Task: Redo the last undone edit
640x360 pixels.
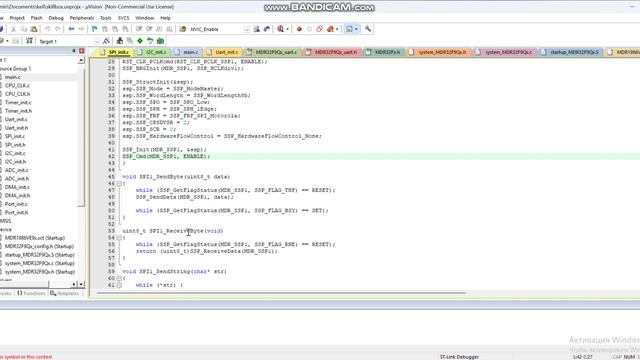Action: pos(58,29)
